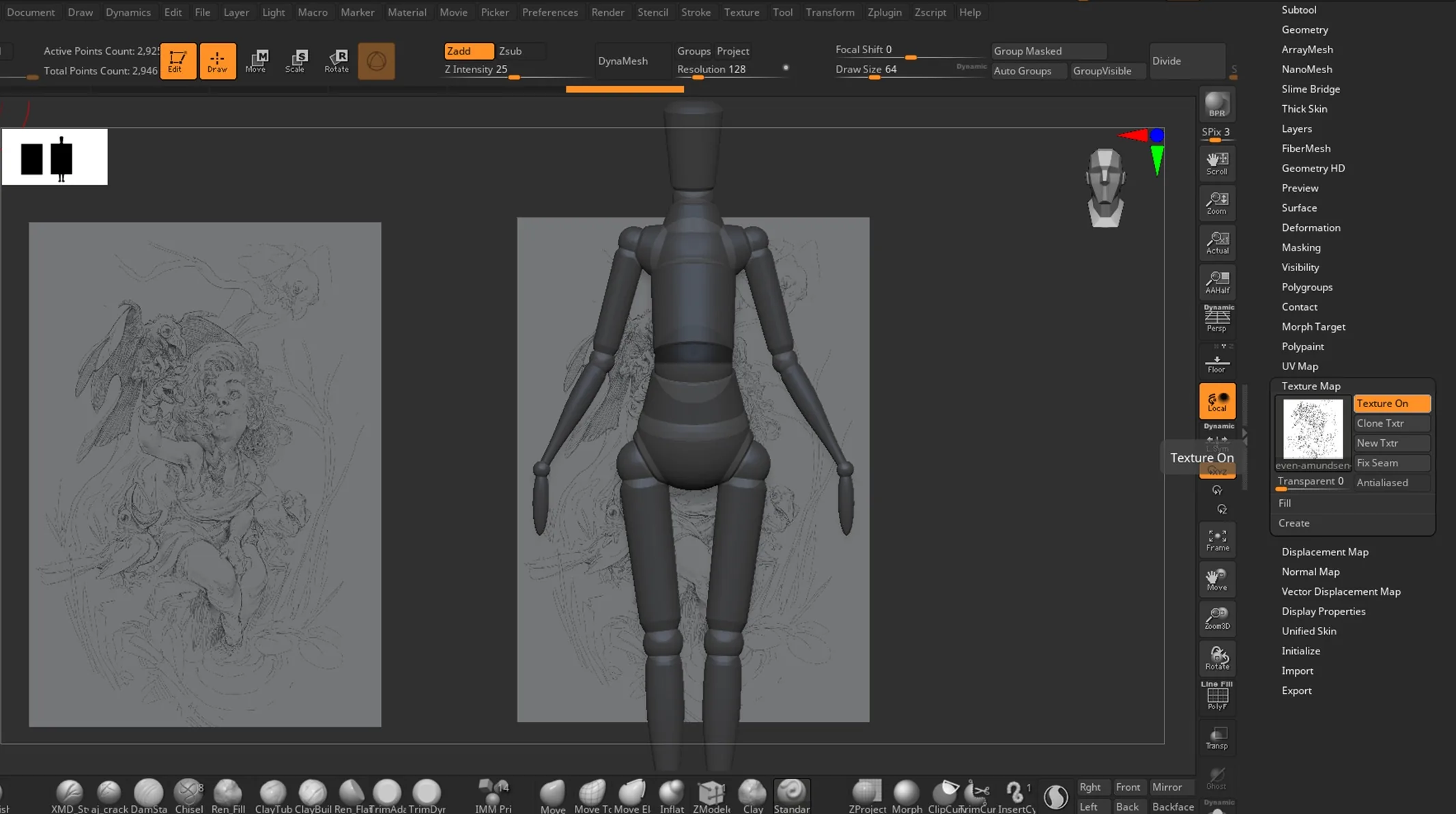The height and width of the screenshot is (814, 1456).
Task: Select the Rotate mode next to Scale
Action: pos(337,61)
